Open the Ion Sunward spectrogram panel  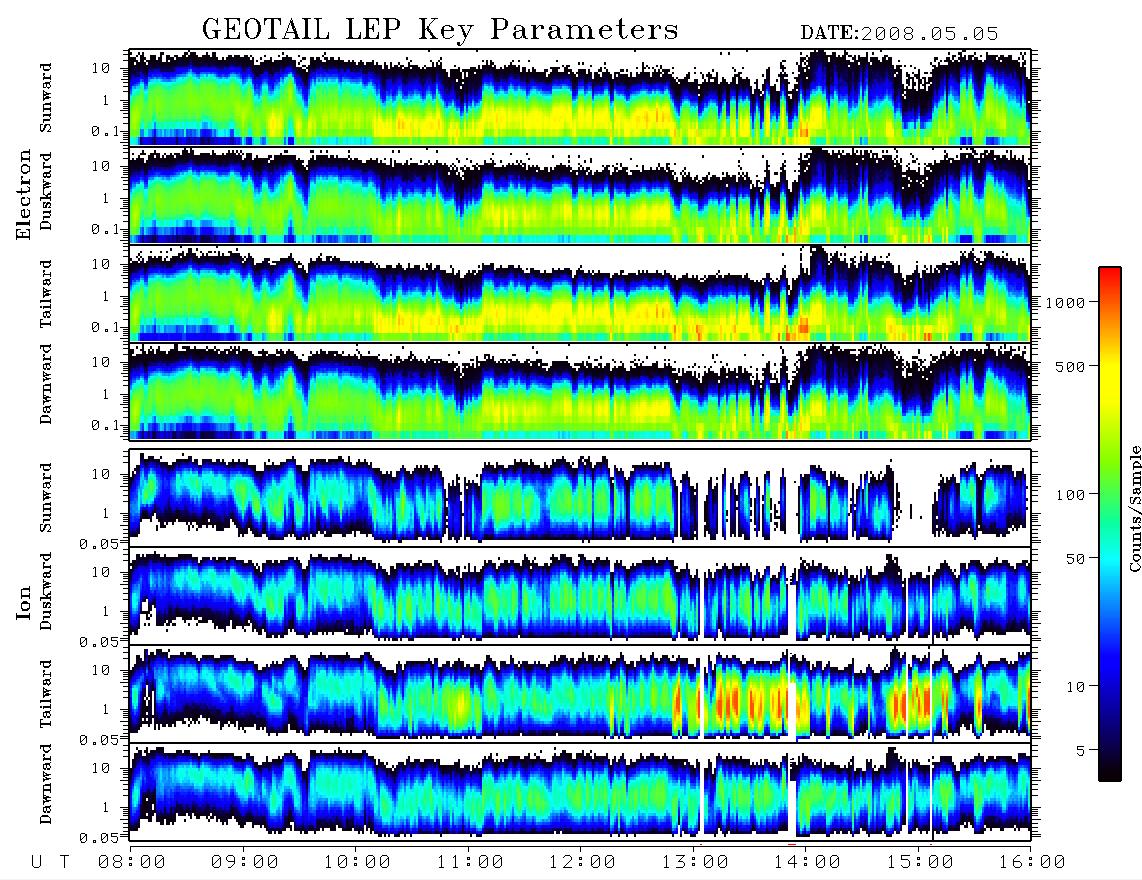click(x=580, y=498)
